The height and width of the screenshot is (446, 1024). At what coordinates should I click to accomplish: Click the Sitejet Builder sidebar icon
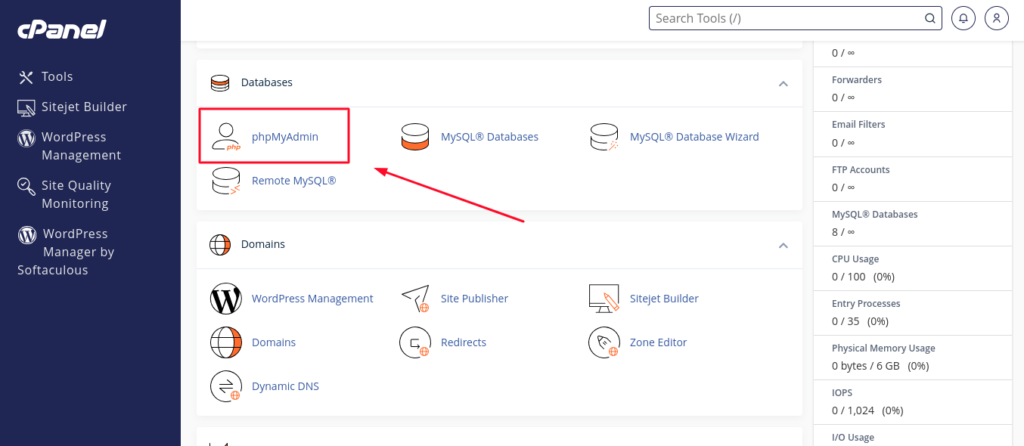click(x=25, y=108)
